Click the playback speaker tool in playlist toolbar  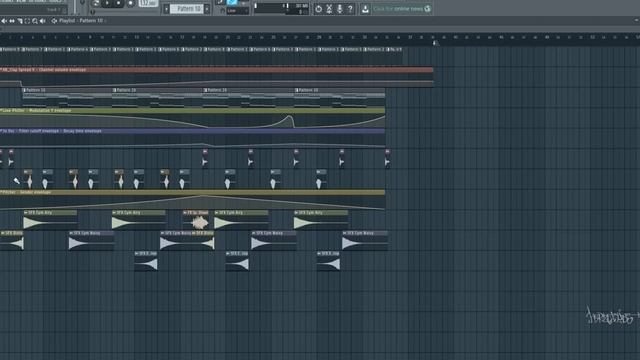(42, 20)
